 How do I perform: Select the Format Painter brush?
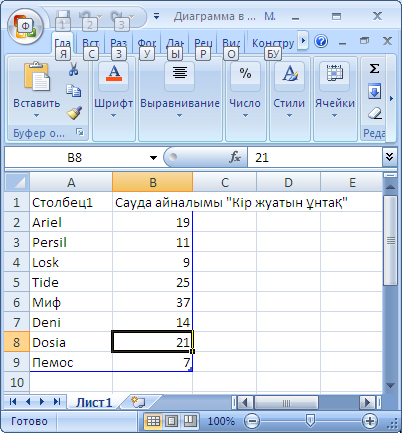pos(74,113)
